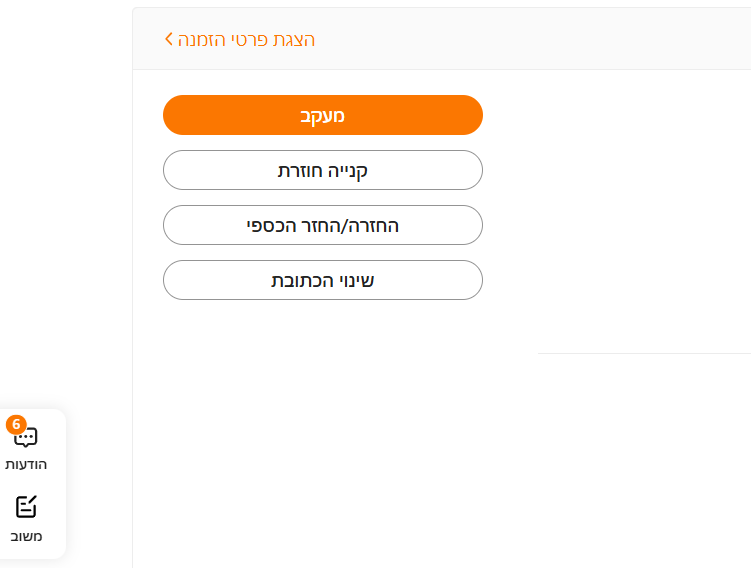Select the החזרה/החזר הכספי button

pyautogui.click(x=322, y=225)
